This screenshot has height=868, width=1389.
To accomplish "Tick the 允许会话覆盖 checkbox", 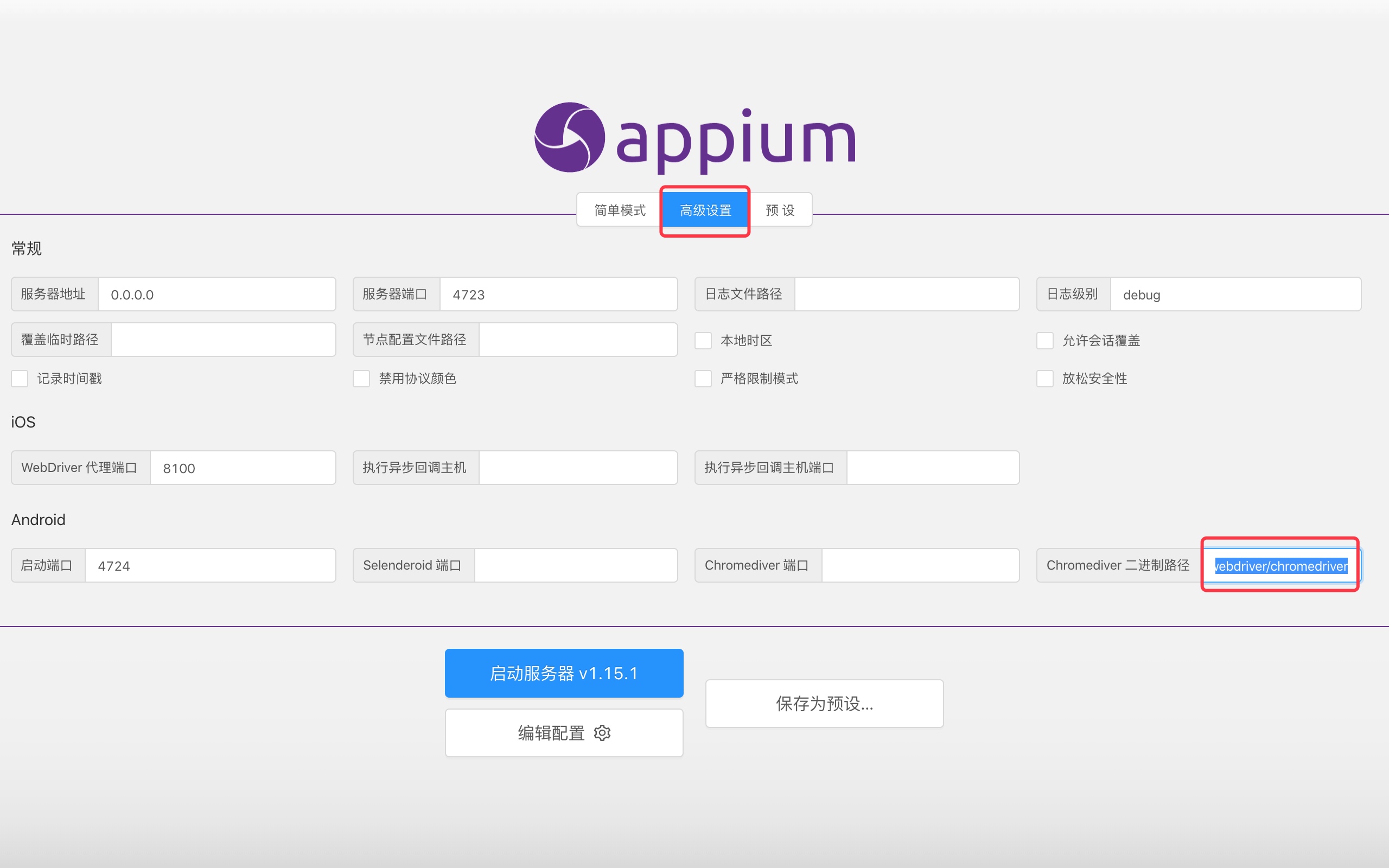I will pyautogui.click(x=1044, y=341).
